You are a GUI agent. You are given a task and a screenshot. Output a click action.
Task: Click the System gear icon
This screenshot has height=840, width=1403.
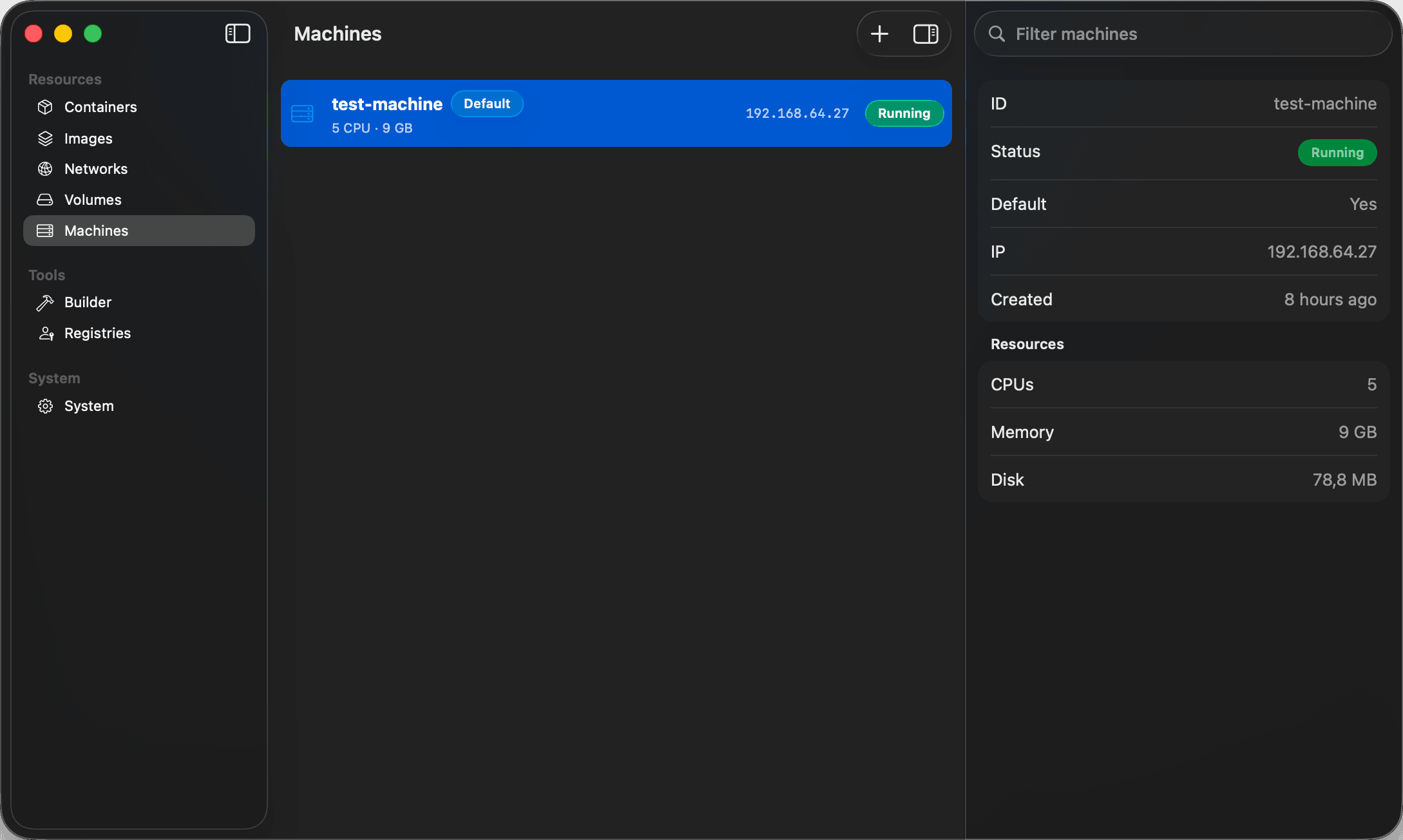(45, 406)
